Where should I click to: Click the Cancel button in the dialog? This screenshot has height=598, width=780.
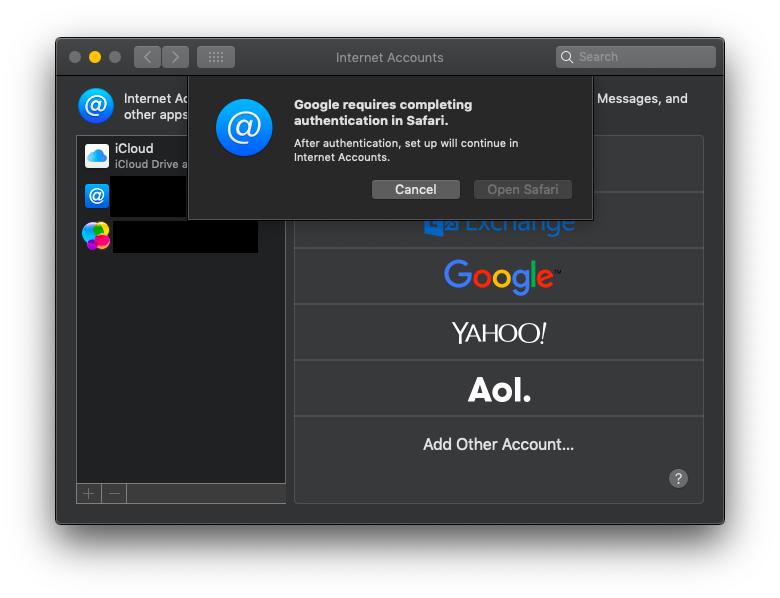point(415,190)
